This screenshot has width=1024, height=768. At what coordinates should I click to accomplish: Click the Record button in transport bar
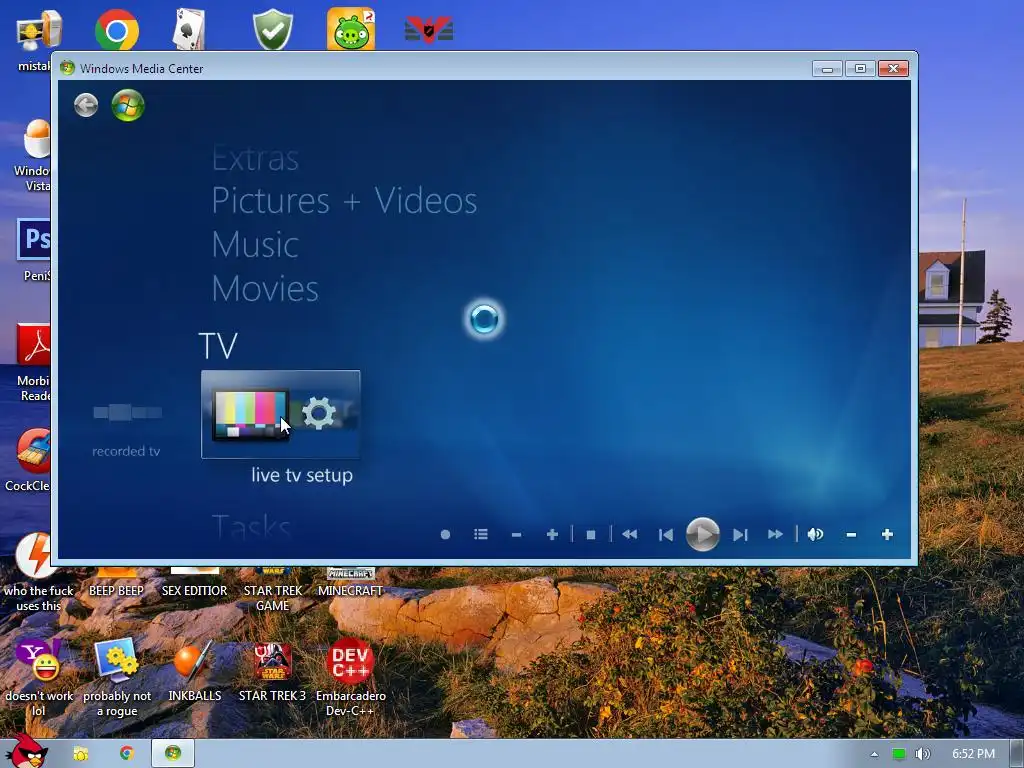coord(445,534)
